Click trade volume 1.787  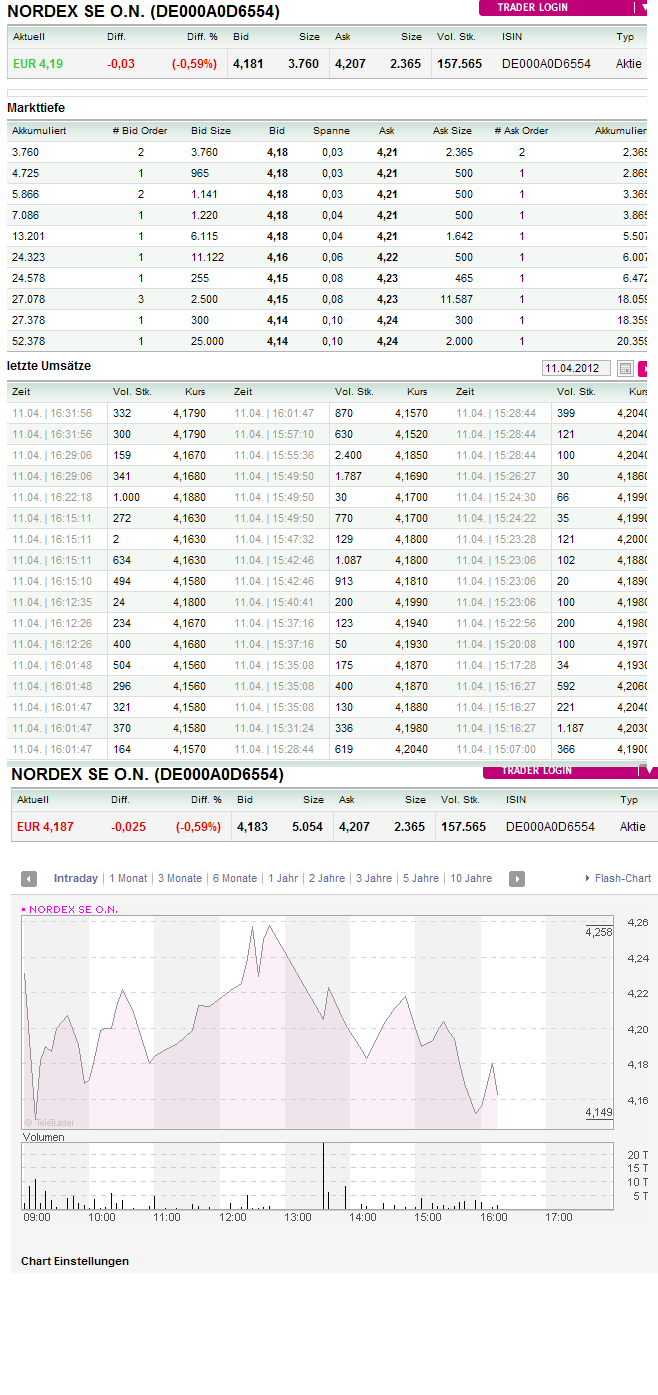[349, 476]
